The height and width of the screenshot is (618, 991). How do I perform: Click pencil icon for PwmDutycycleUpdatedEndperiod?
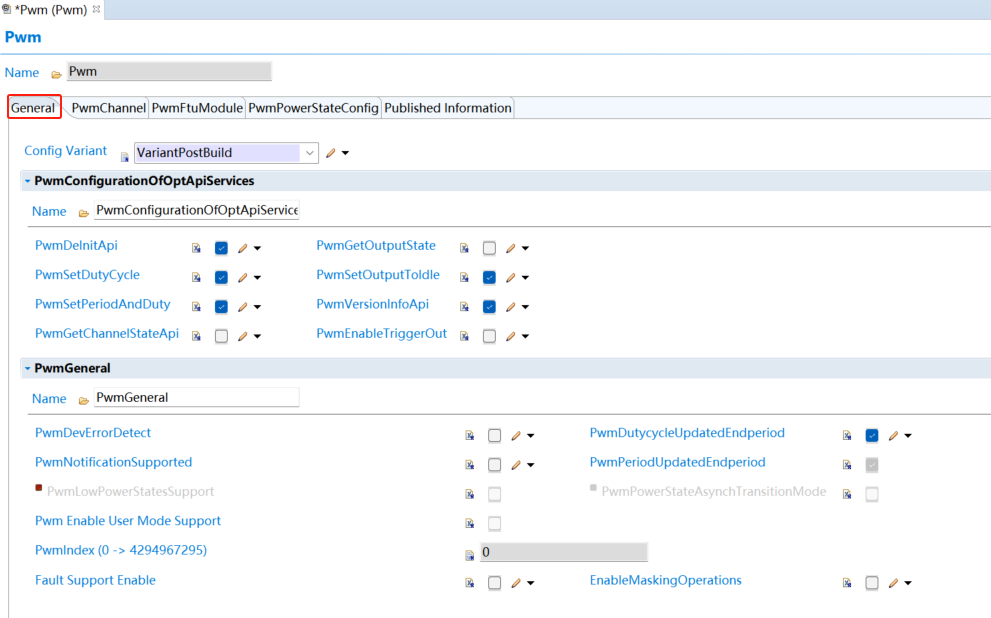pyautogui.click(x=893, y=435)
